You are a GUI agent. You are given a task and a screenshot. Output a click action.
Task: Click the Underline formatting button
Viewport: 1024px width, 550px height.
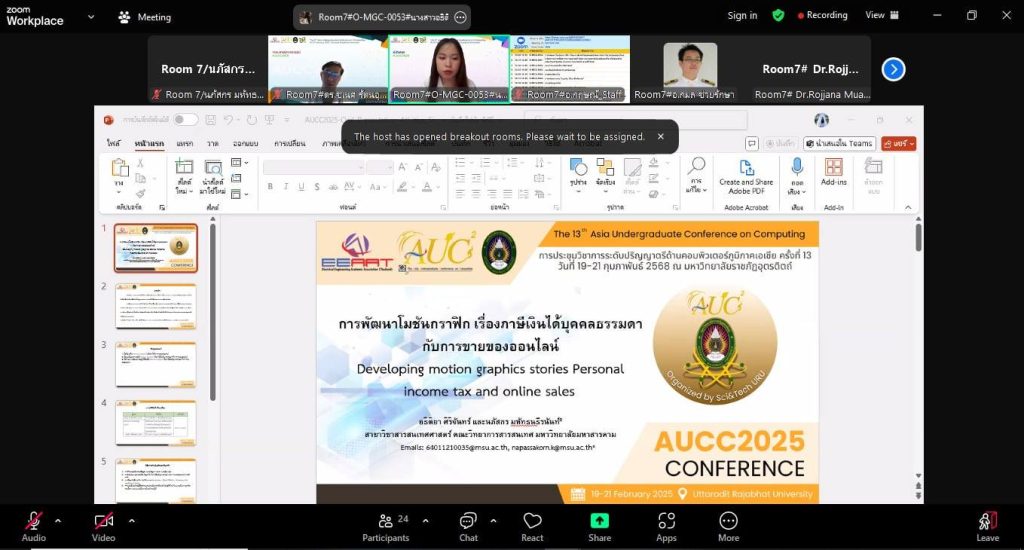[301, 187]
